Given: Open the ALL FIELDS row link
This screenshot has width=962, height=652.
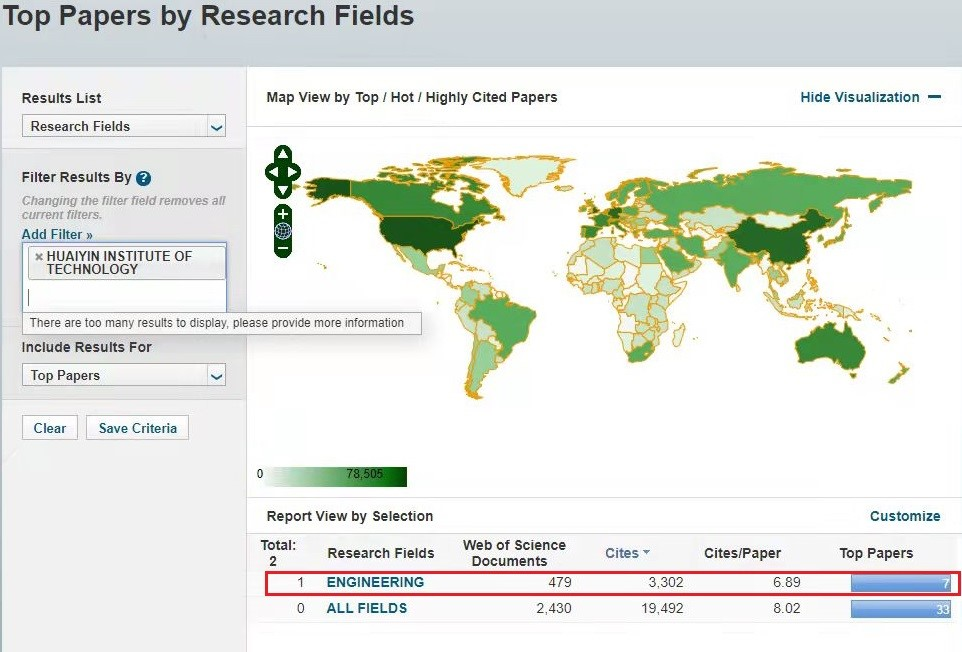Looking at the screenshot, I should (x=366, y=608).
